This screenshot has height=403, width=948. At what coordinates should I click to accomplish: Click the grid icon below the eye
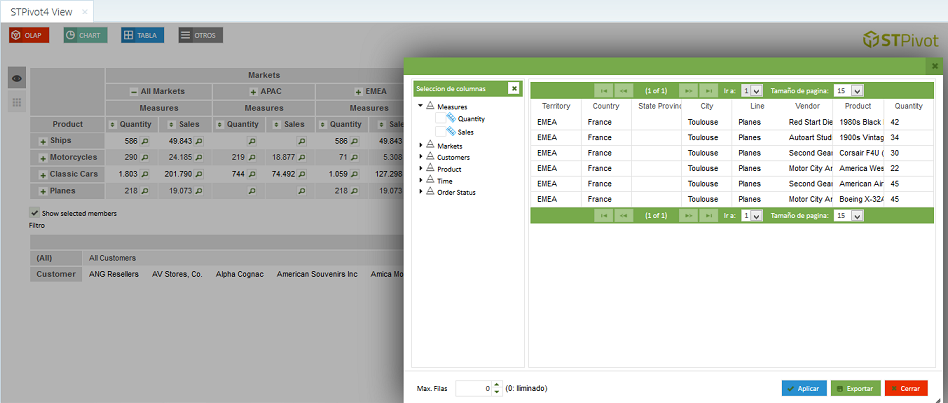[x=17, y=103]
